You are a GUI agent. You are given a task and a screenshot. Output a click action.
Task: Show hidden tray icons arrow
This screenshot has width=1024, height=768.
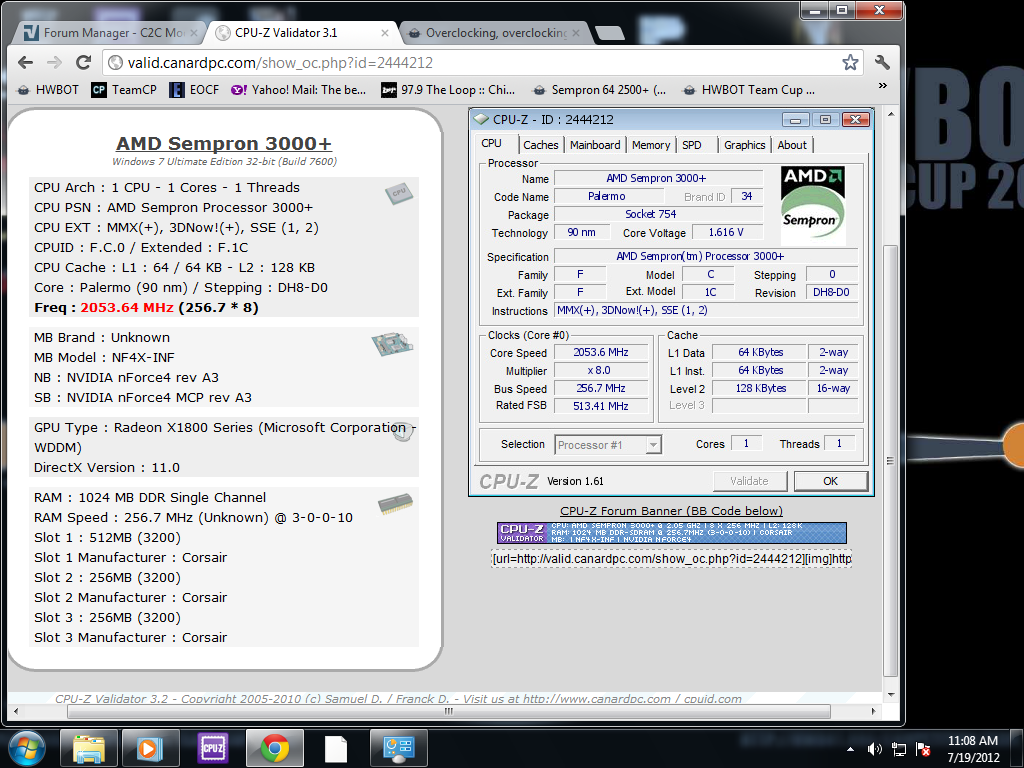(850, 749)
